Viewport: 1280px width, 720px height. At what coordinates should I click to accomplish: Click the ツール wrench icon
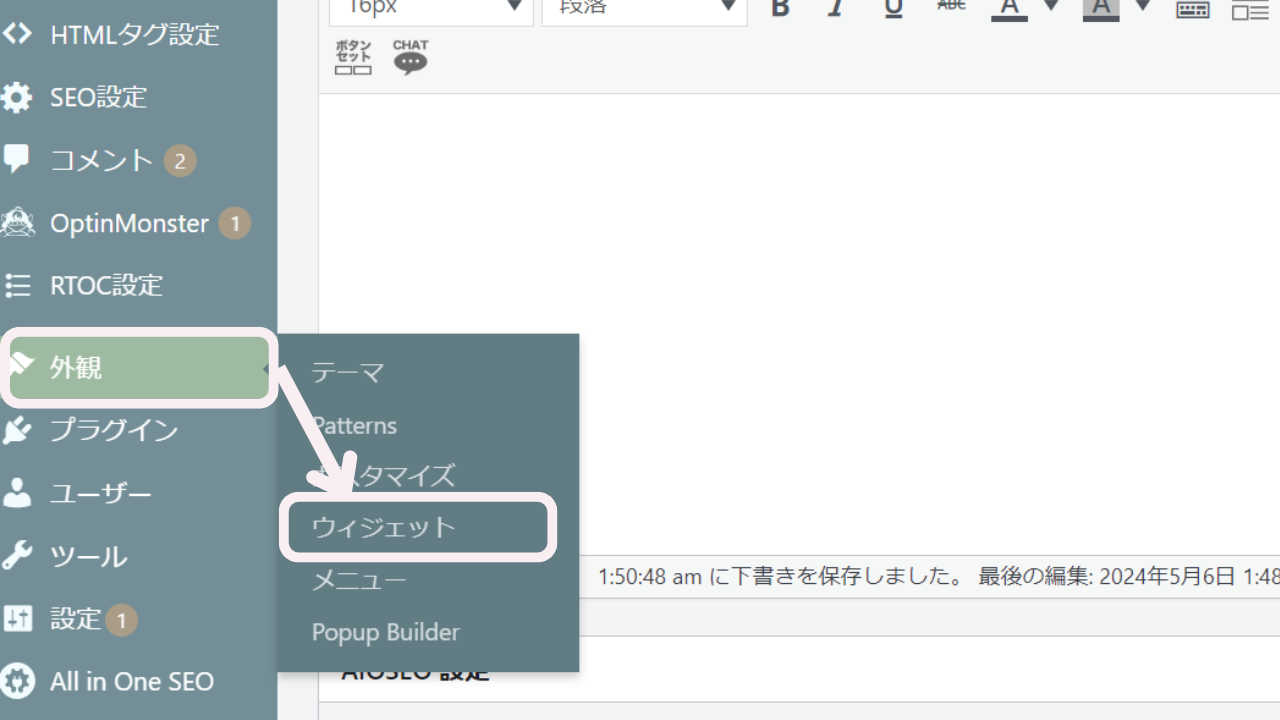coord(17,556)
